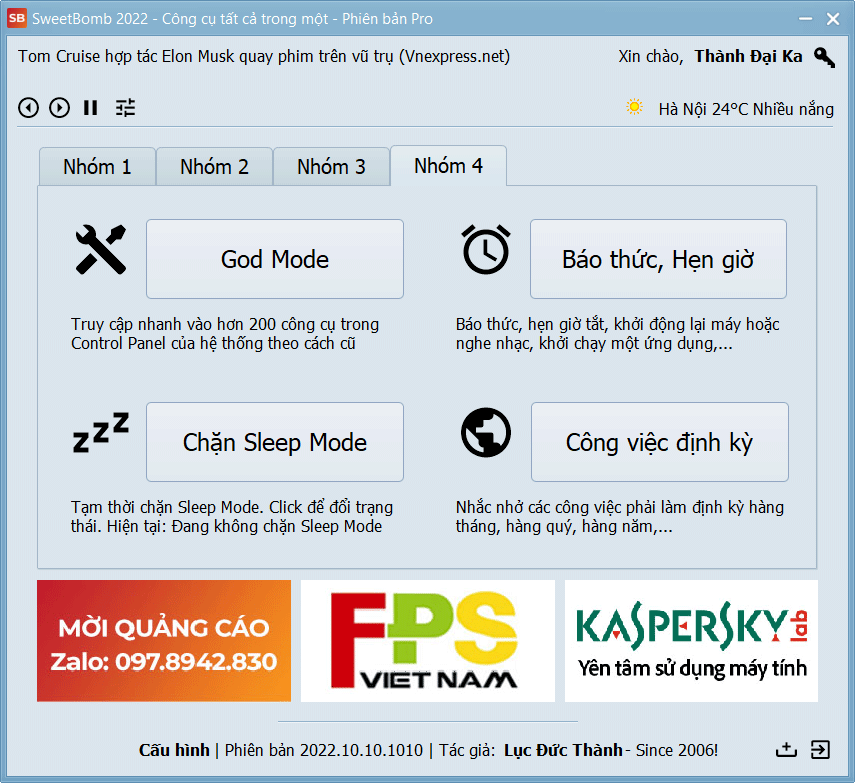Click the previous news headline arrow icon

tap(29, 108)
